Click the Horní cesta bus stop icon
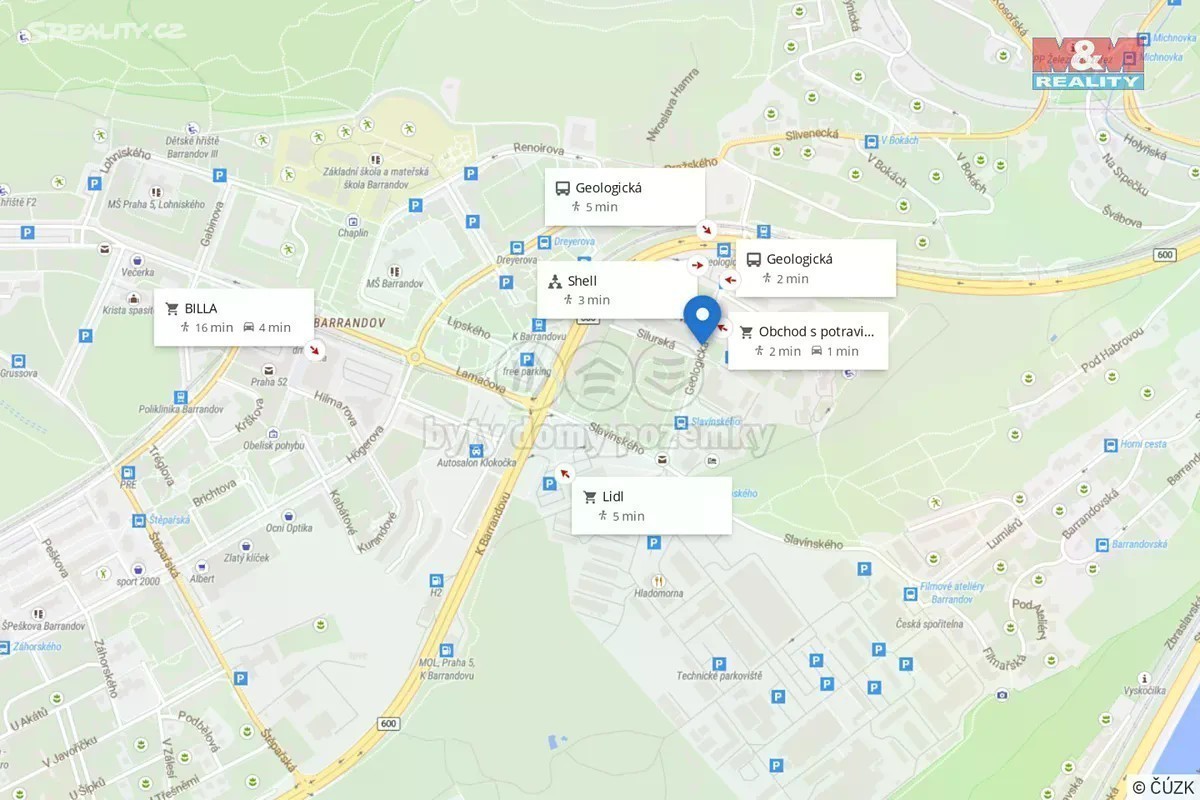 (1109, 445)
